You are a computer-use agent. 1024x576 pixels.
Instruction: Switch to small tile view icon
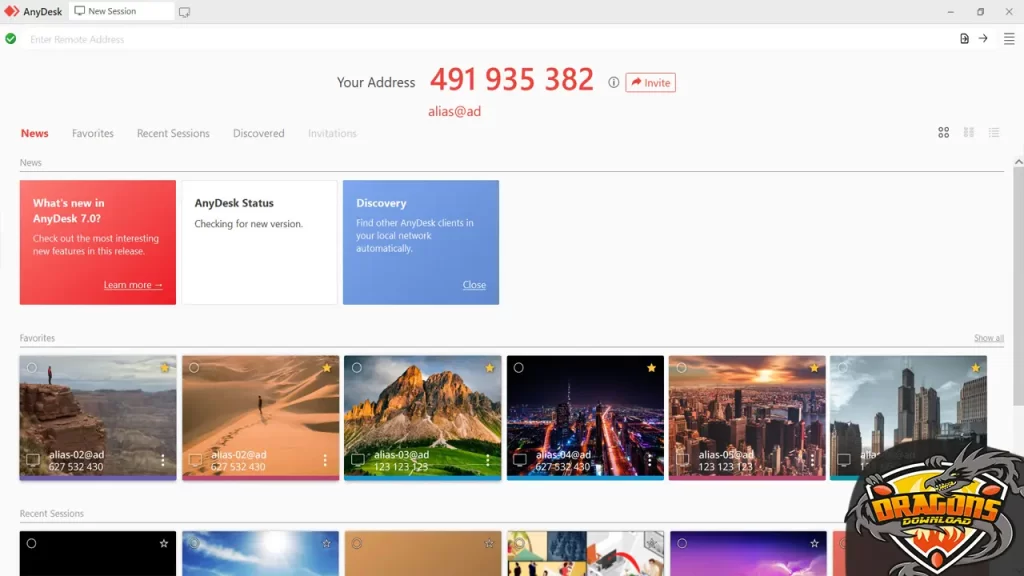pos(968,132)
